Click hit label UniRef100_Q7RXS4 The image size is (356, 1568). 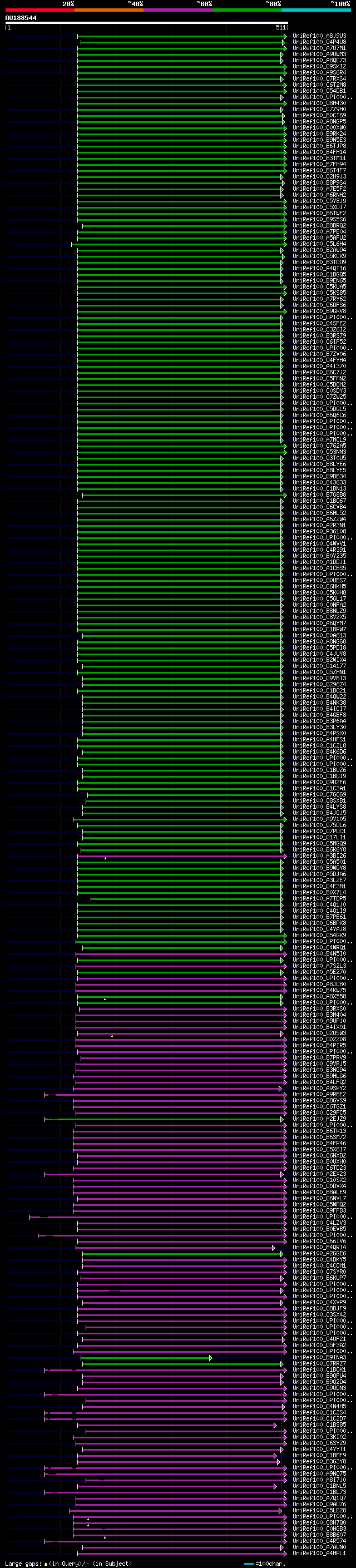pos(319,78)
